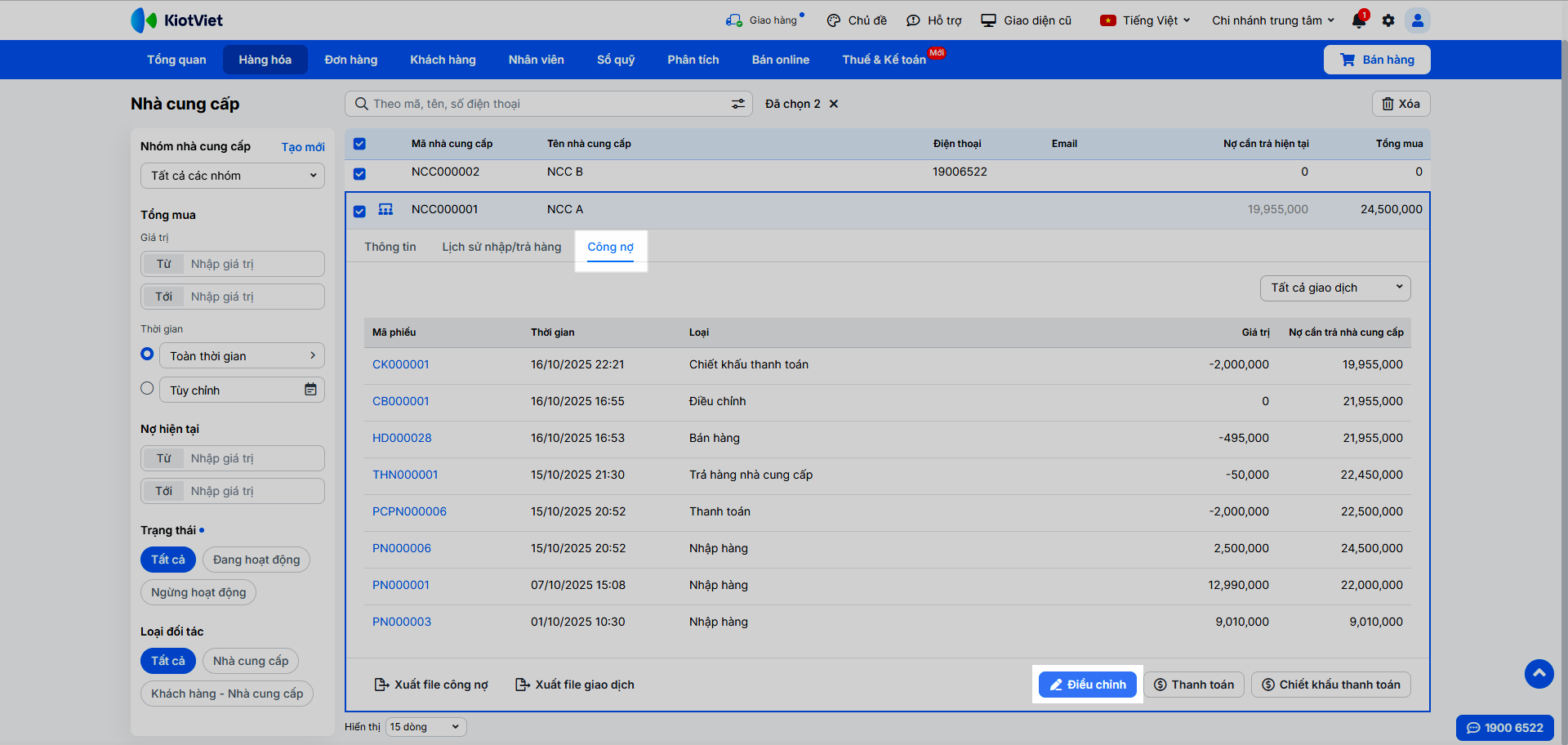Open voucher link PCPN000006
This screenshot has height=745, width=1568.
409,511
